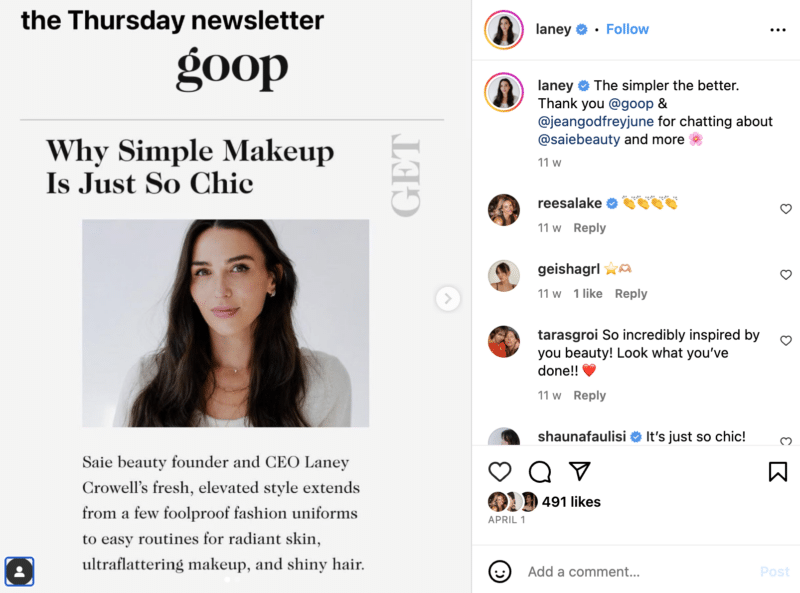The width and height of the screenshot is (800, 593).
Task: View the 491 likes list
Action: (571, 502)
